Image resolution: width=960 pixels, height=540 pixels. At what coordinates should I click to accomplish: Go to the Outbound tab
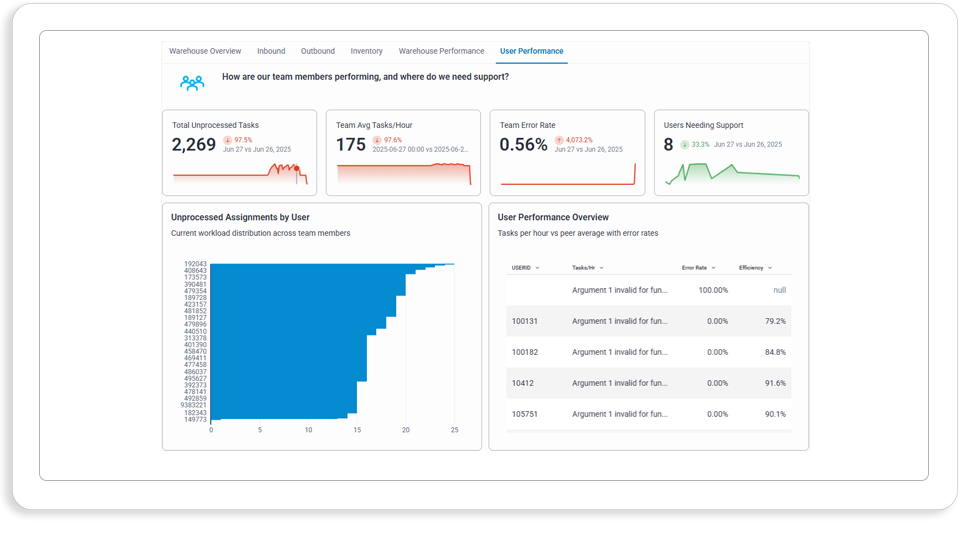coord(318,51)
